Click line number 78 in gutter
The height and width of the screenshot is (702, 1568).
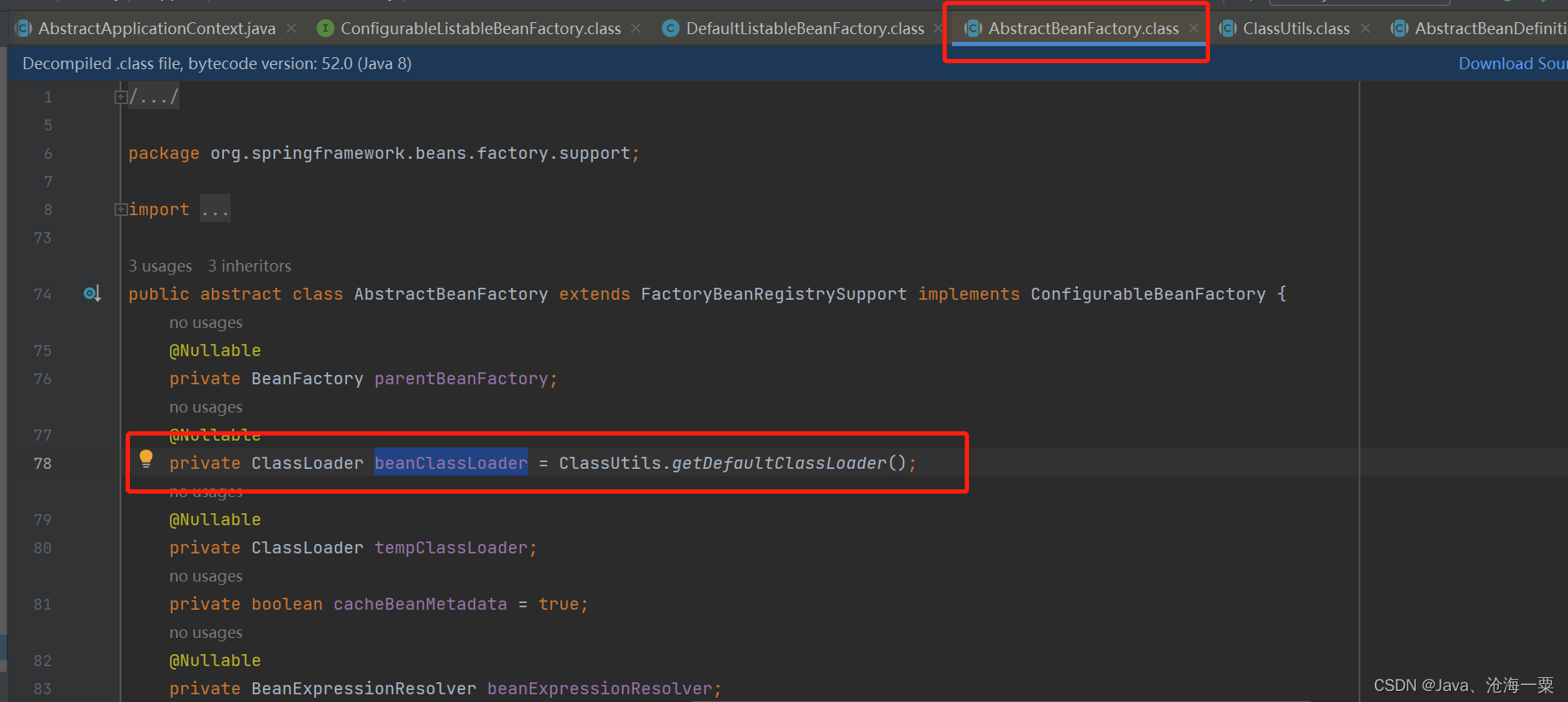click(43, 463)
